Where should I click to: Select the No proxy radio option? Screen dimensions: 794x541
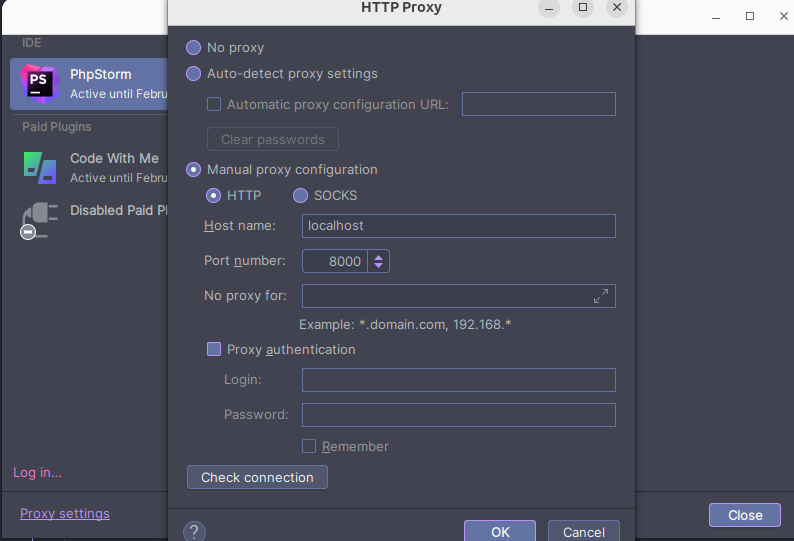[x=194, y=48]
